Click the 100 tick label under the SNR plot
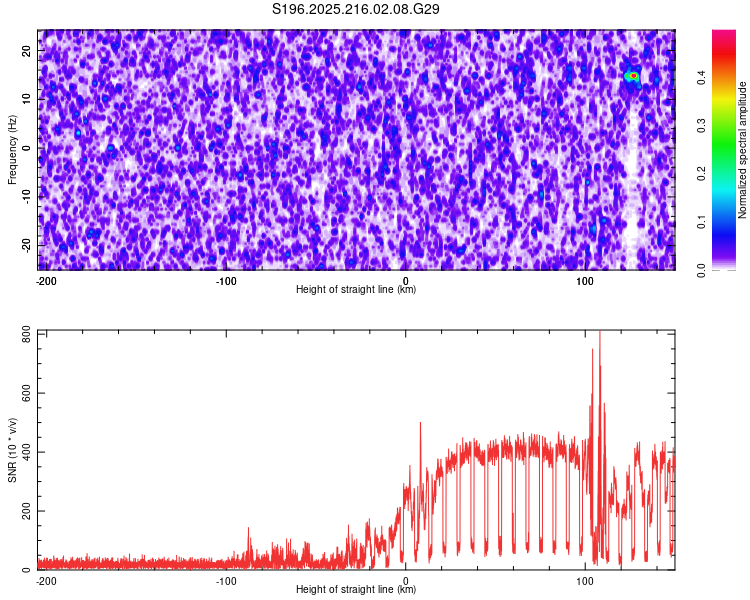Viewport: 750px width, 600px height. [585, 581]
